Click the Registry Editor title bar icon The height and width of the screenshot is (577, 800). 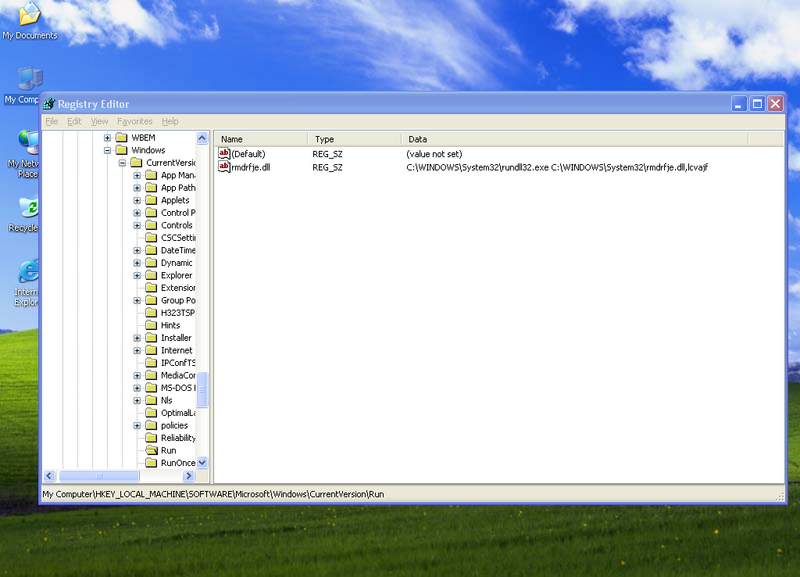point(49,104)
